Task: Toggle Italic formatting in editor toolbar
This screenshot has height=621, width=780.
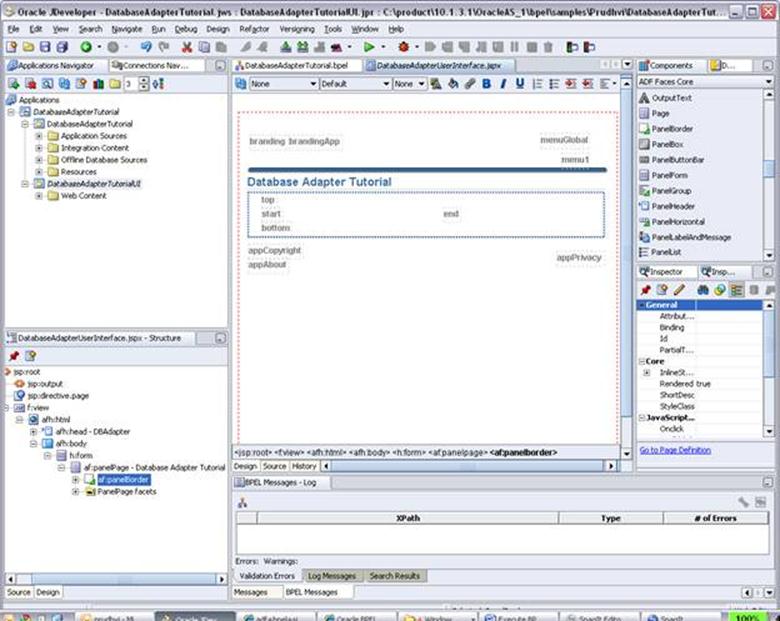Action: coord(503,84)
